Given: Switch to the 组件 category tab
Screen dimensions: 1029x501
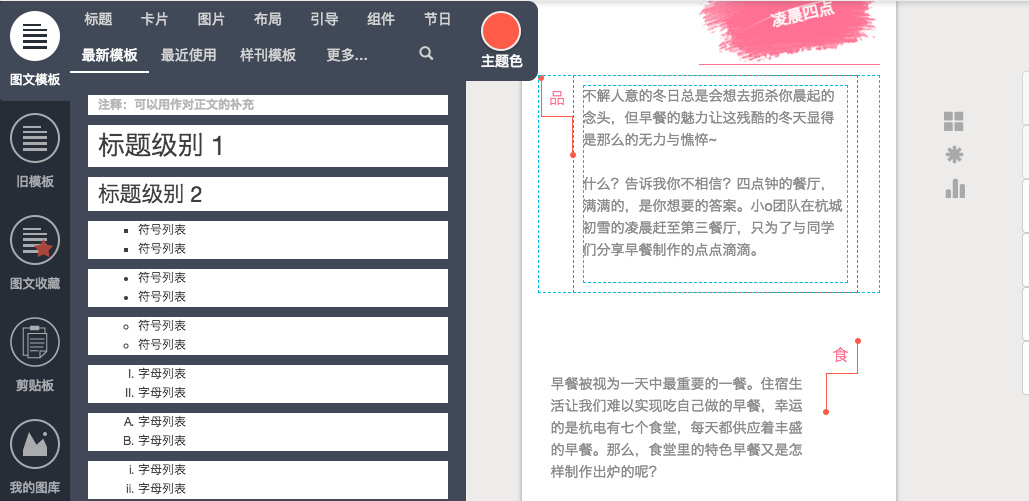Looking at the screenshot, I should pos(381,20).
